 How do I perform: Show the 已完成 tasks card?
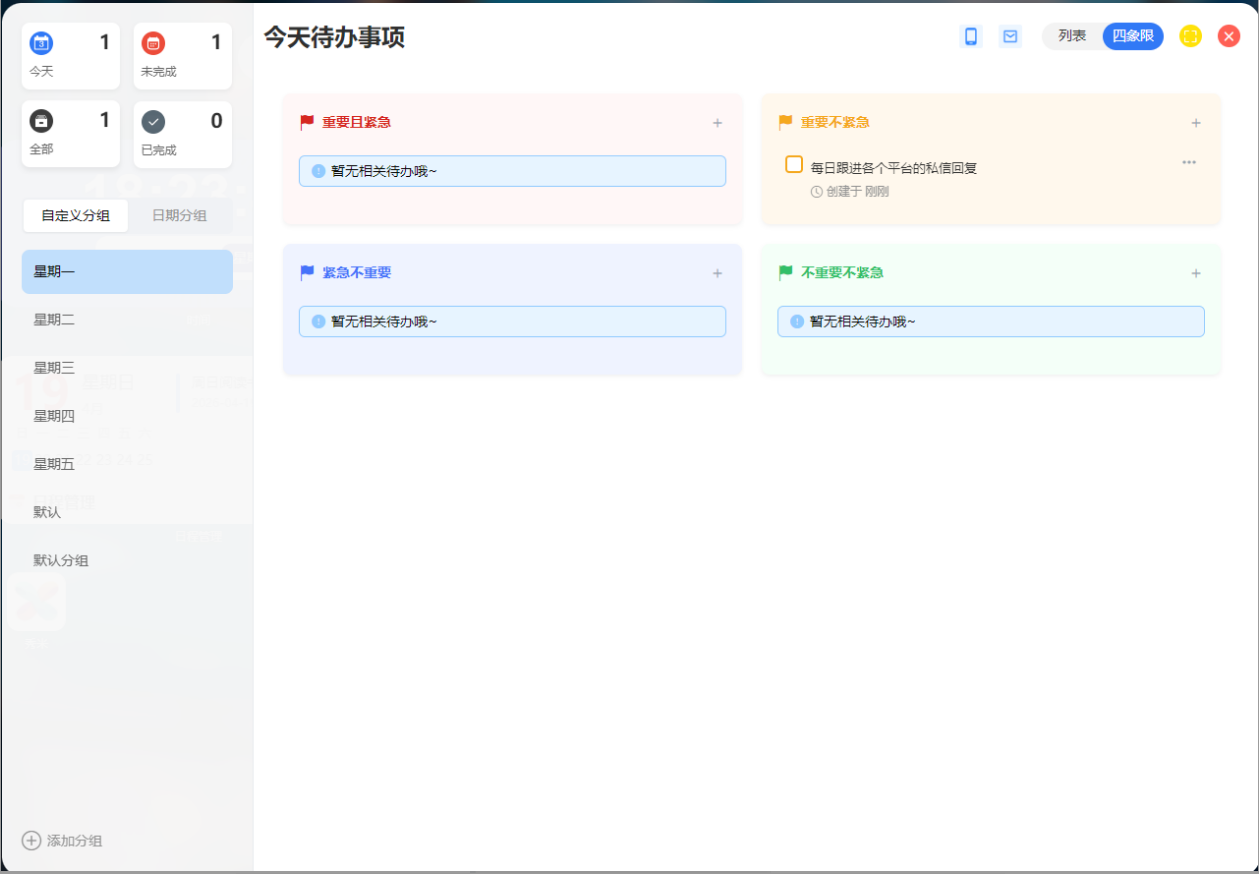183,134
